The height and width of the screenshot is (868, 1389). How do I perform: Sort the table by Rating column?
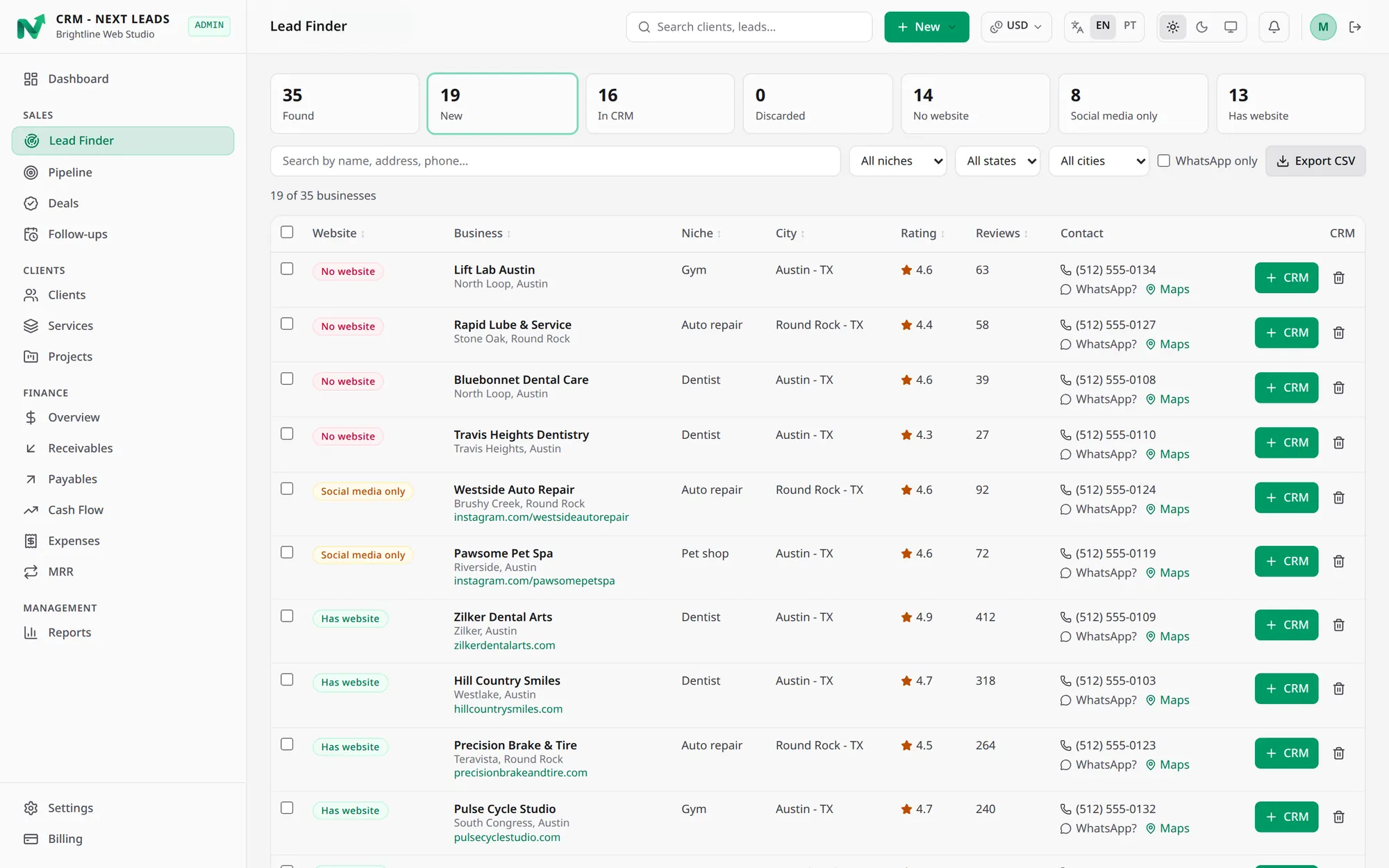pos(922,233)
